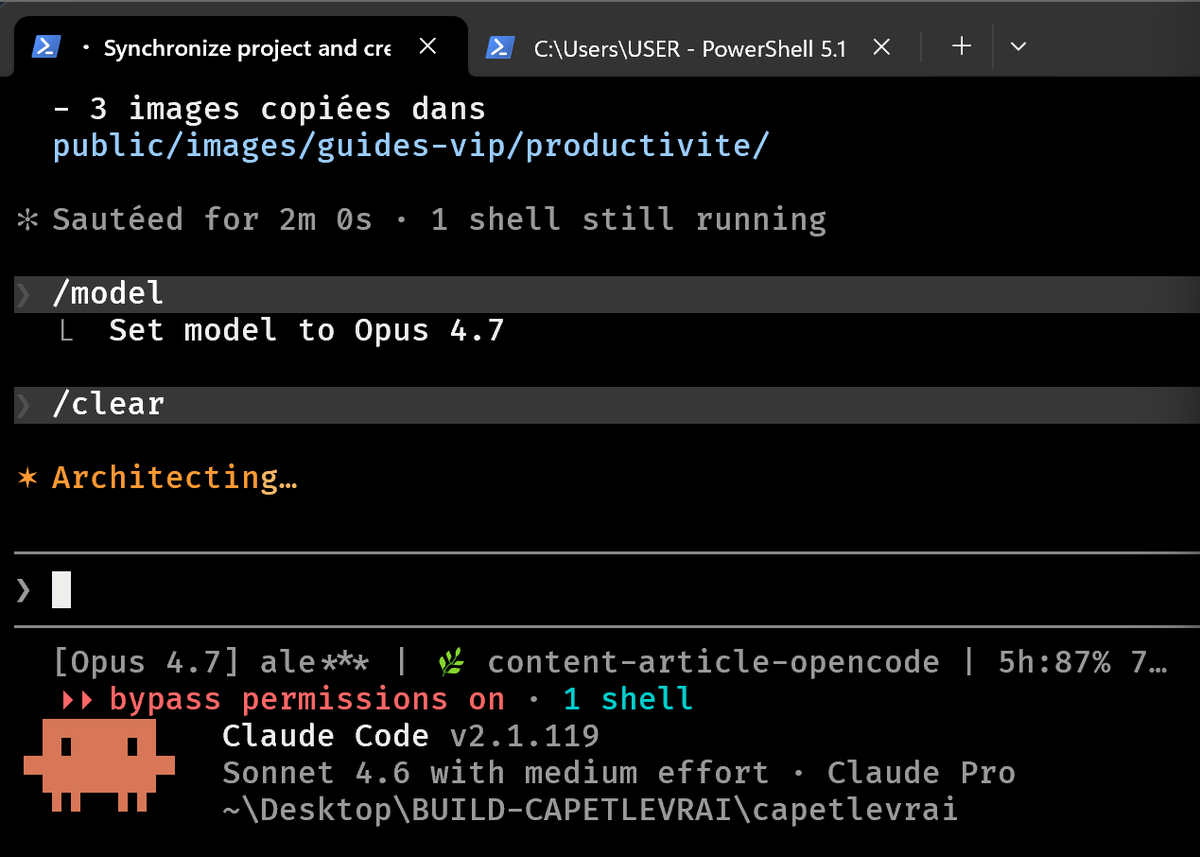
Task: Click the prompt chevron before the cursor
Action: click(x=24, y=590)
